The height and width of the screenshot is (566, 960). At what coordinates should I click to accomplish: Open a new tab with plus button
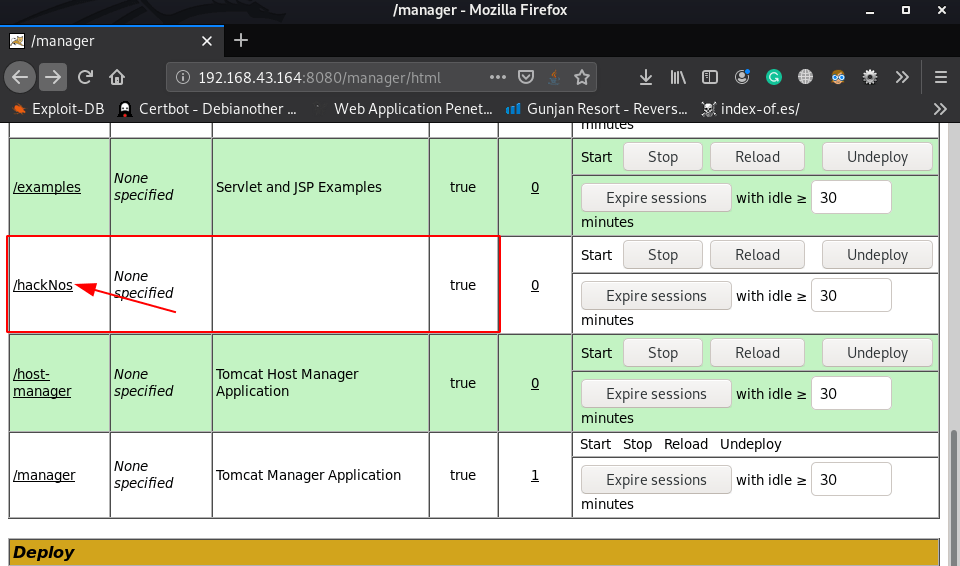pos(241,40)
